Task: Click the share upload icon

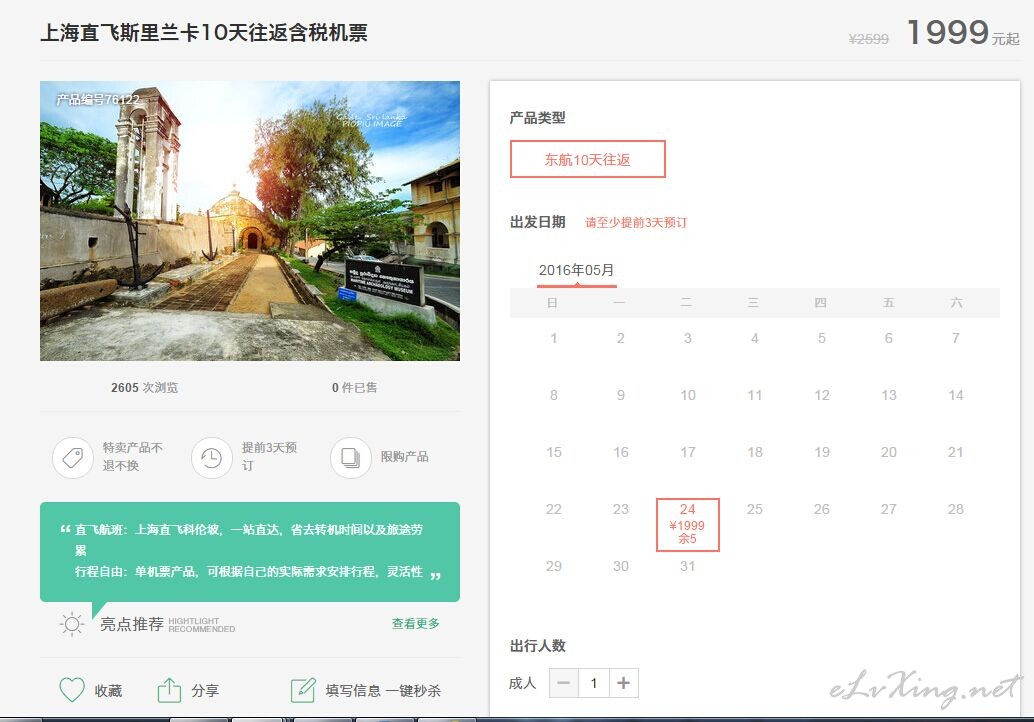Action: click(x=169, y=690)
